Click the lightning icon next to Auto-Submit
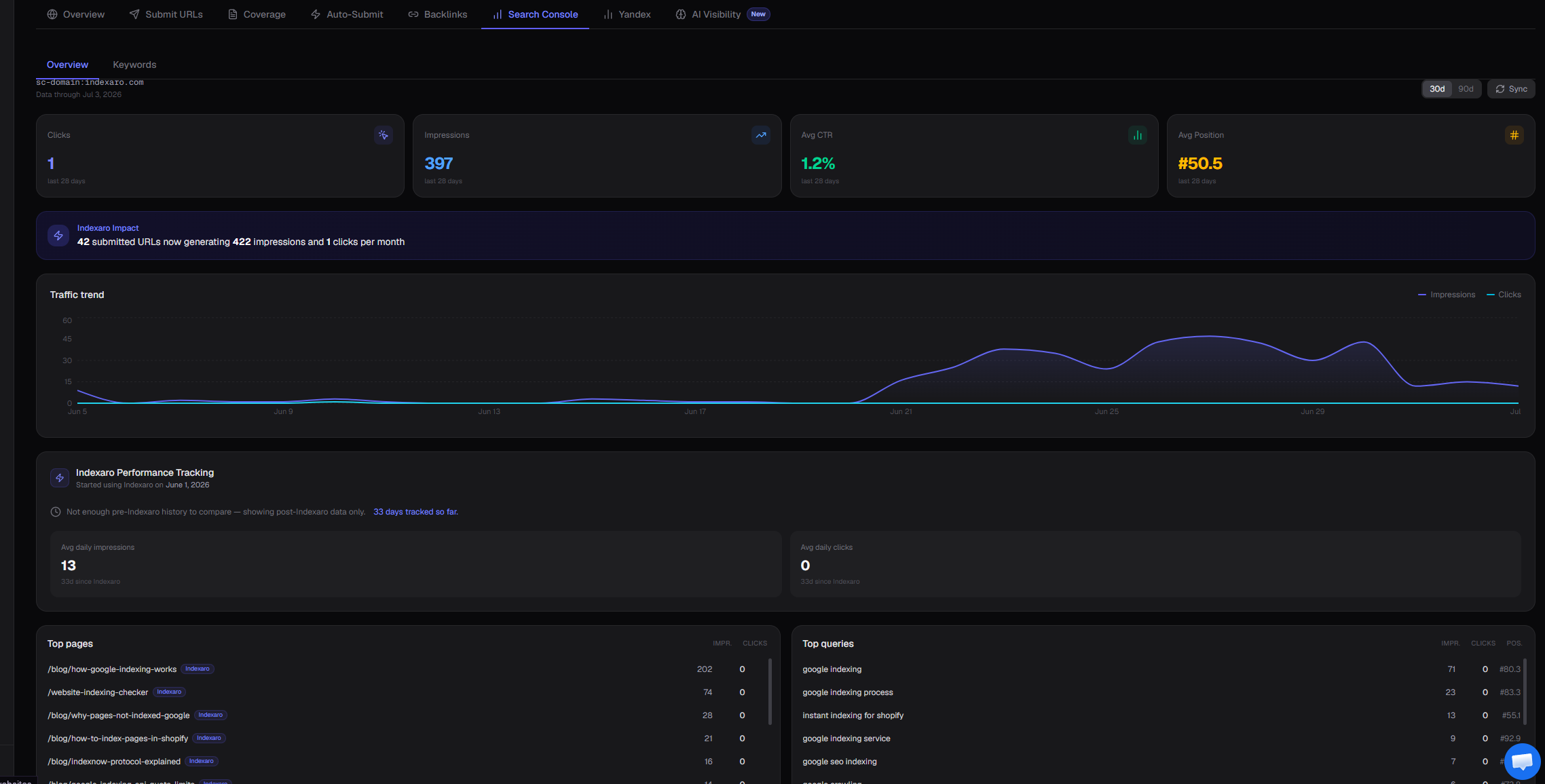 pyautogui.click(x=316, y=14)
